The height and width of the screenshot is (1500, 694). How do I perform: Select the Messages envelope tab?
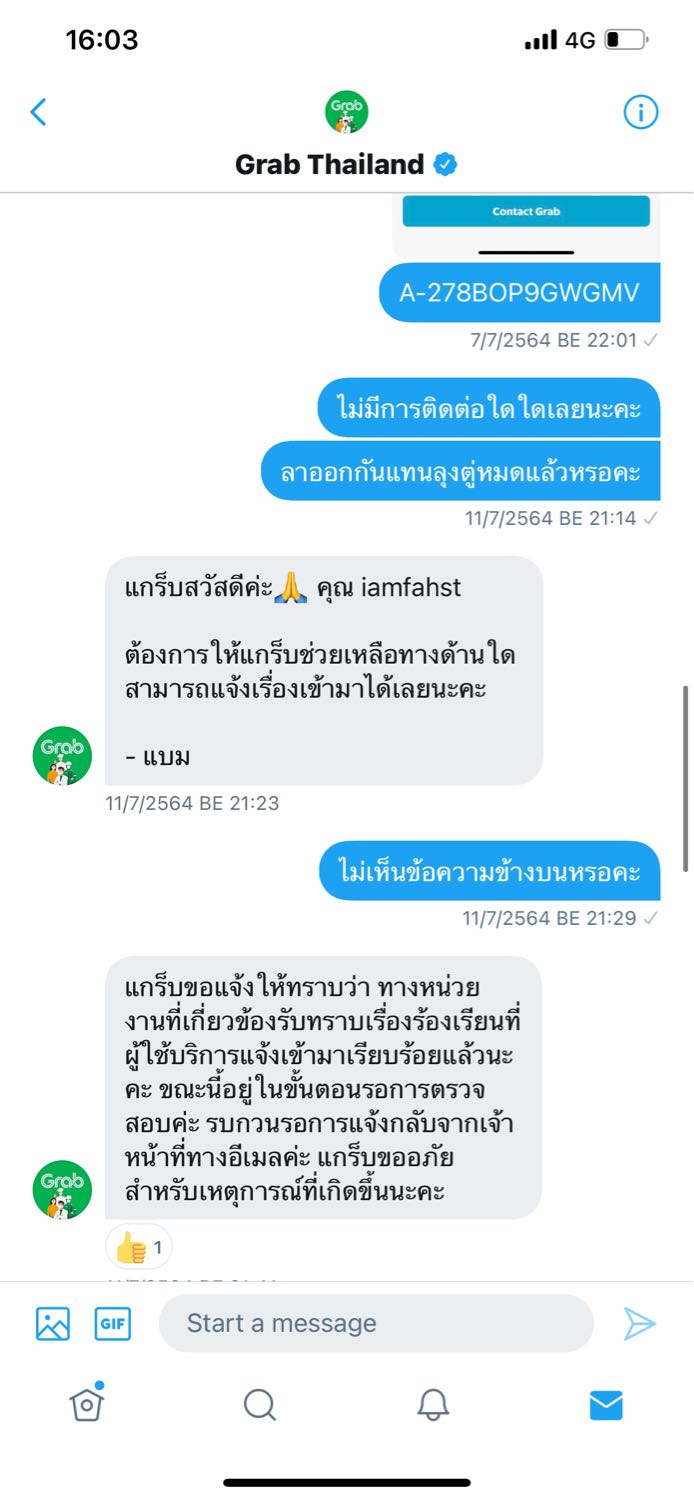pos(606,1405)
